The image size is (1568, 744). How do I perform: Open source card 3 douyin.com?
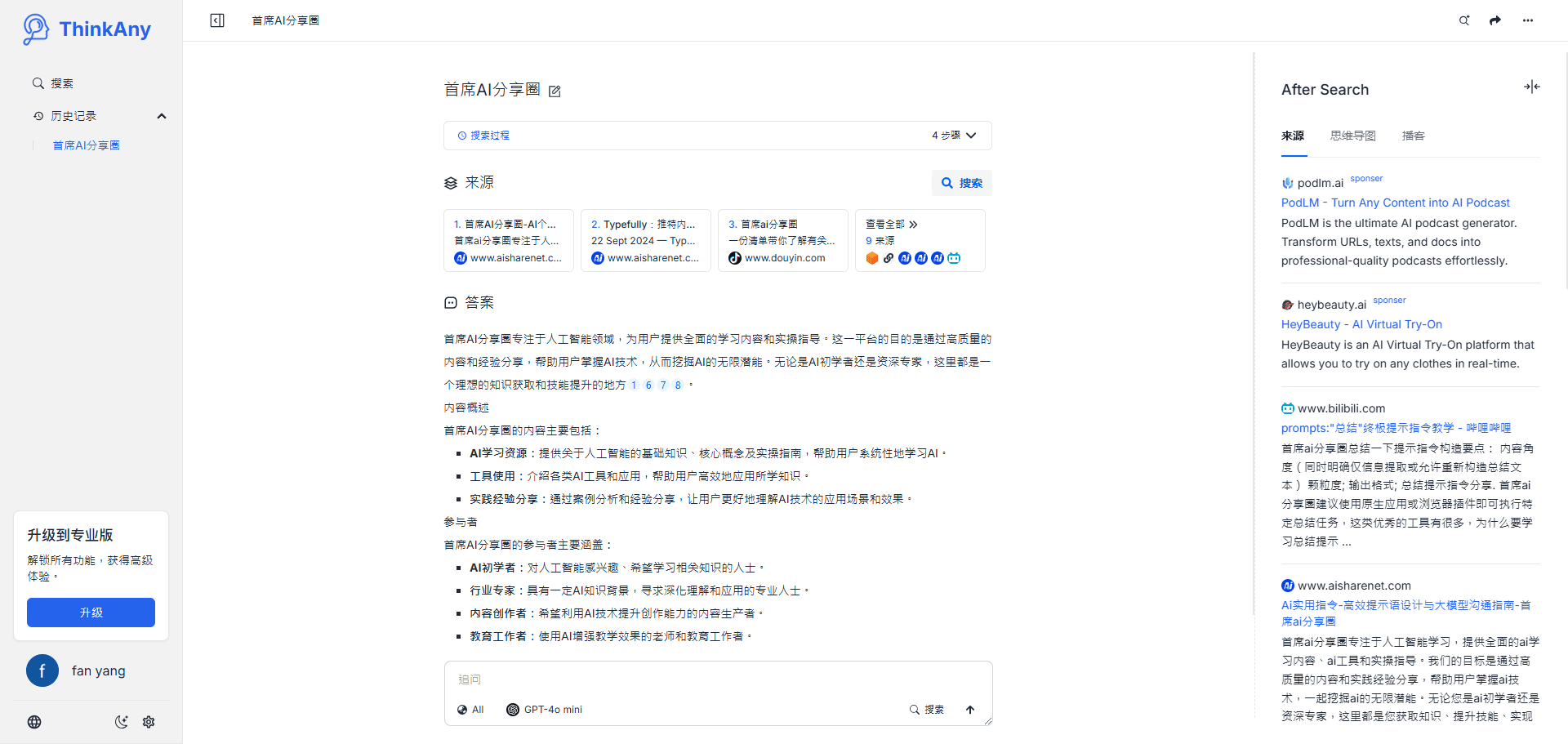point(783,240)
